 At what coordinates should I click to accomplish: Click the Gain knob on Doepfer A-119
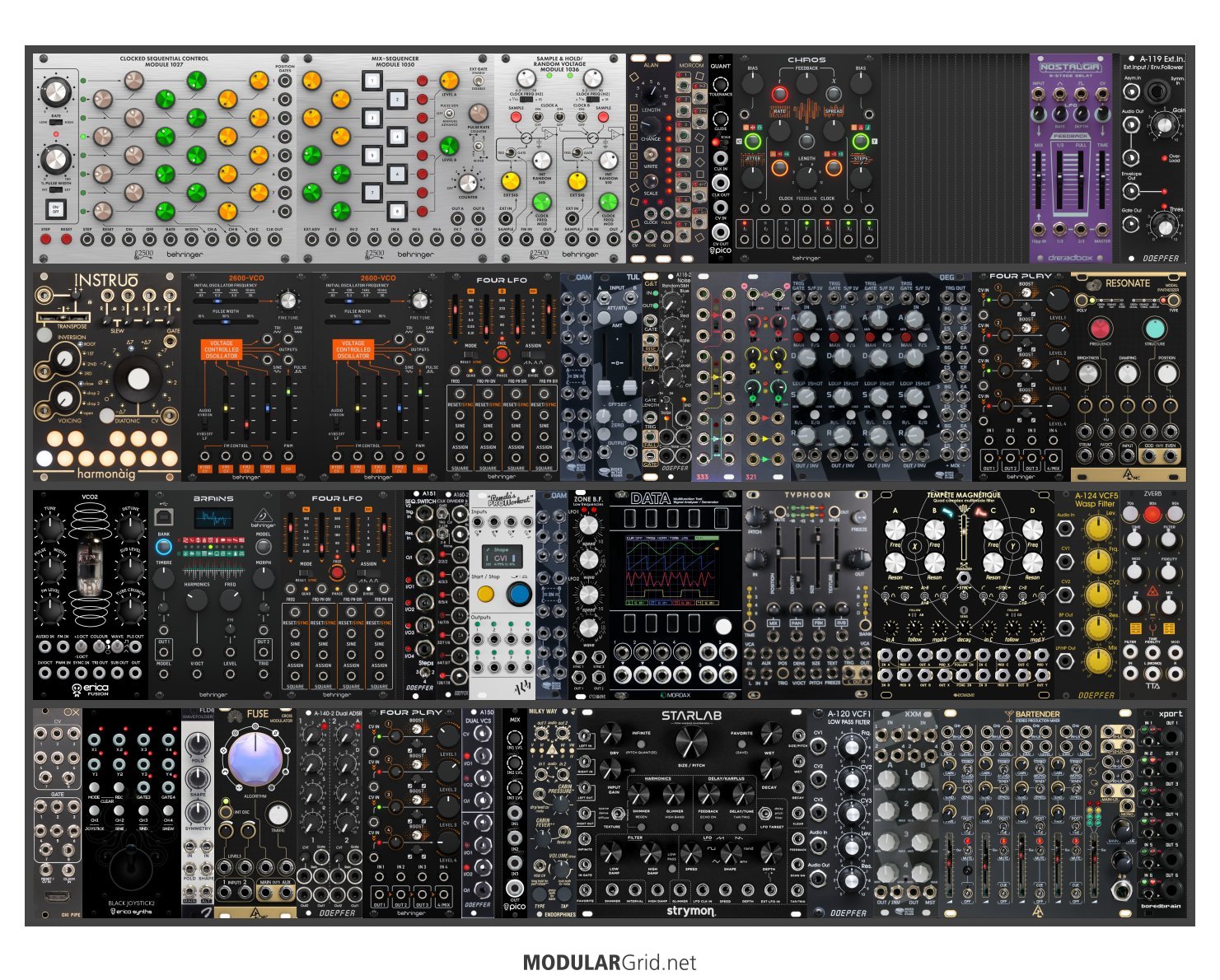pyautogui.click(x=1163, y=125)
